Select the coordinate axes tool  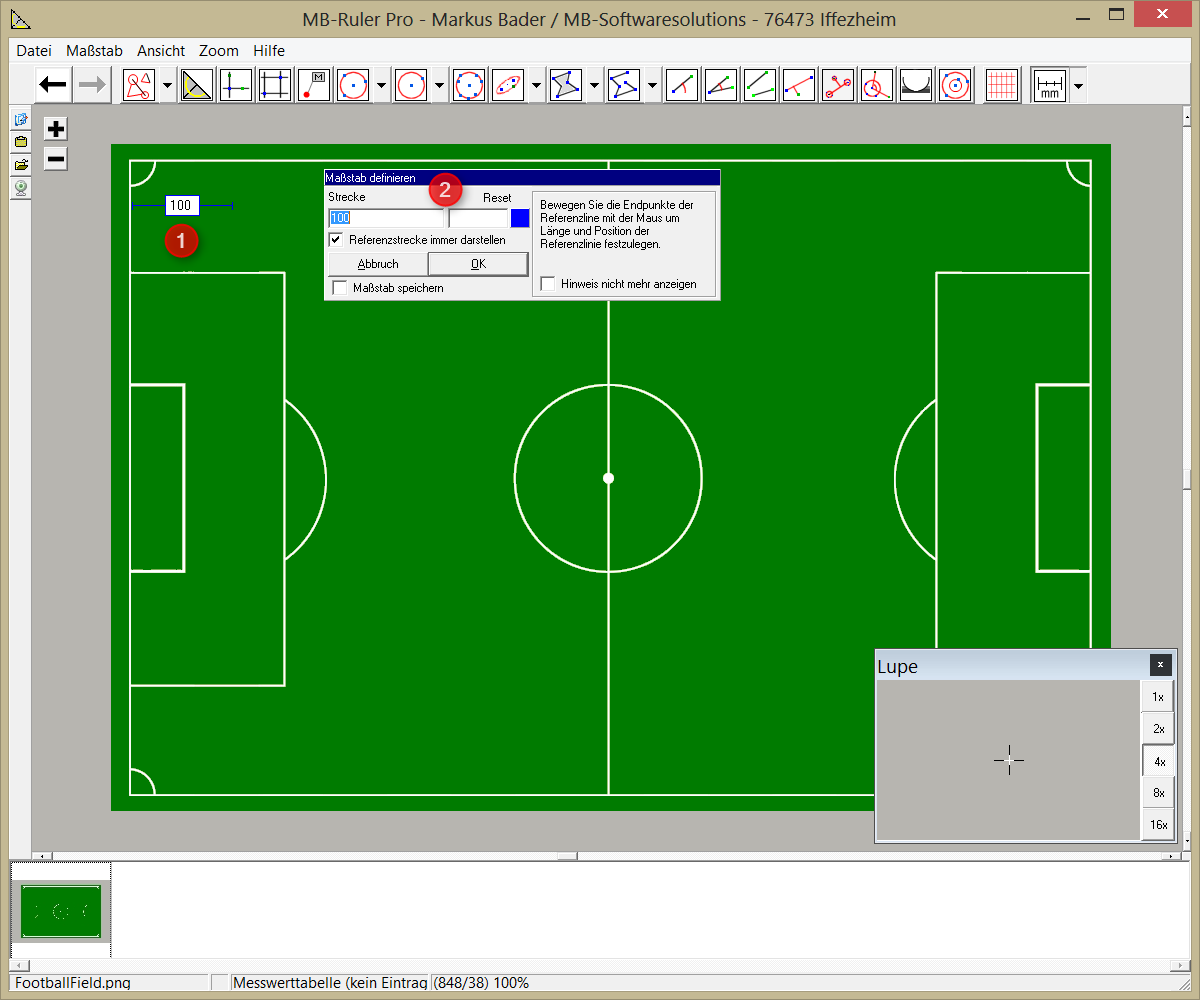[235, 86]
